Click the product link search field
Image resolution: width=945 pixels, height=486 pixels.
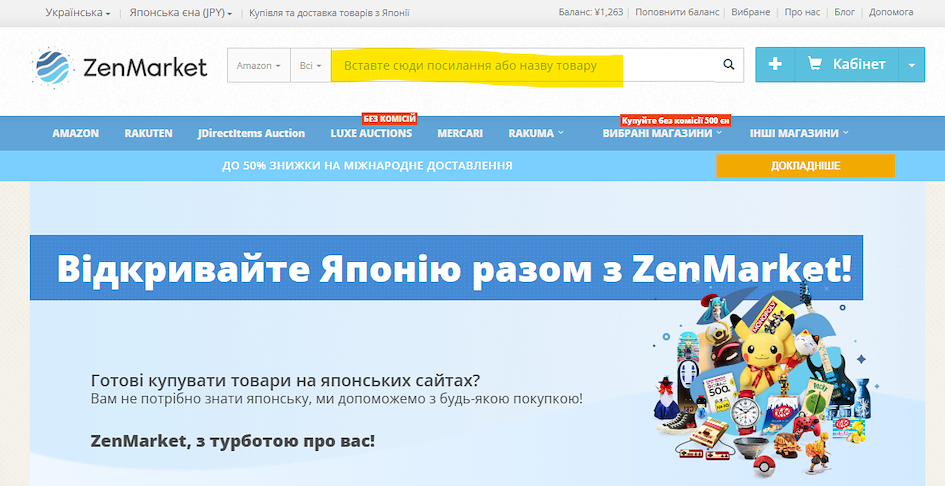point(523,65)
